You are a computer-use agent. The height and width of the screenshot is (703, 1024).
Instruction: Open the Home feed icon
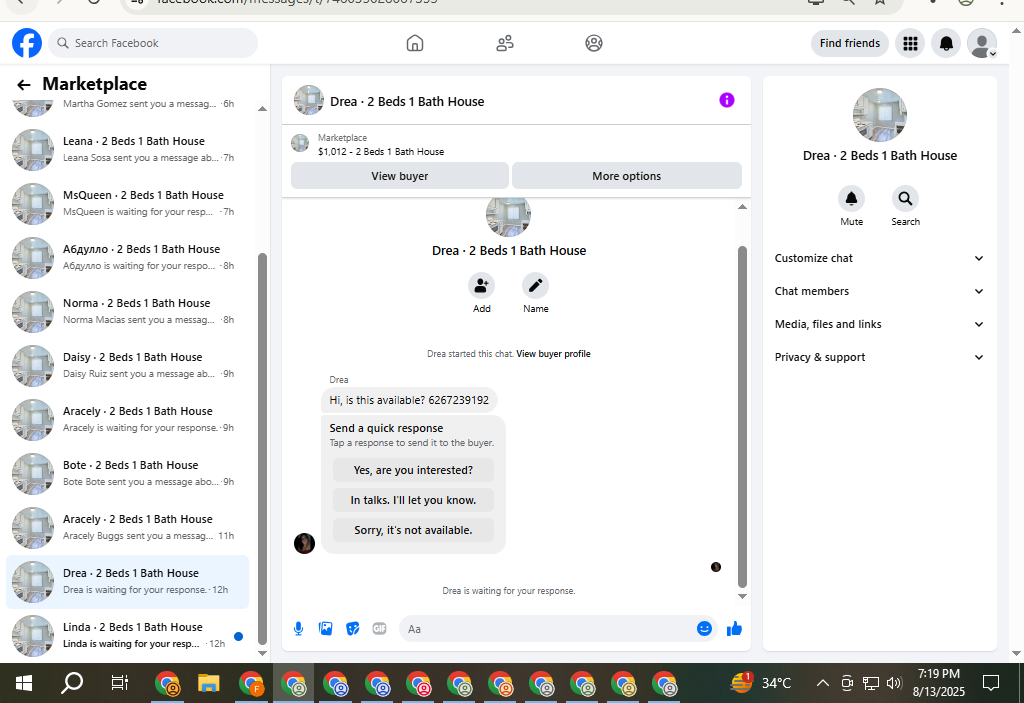click(415, 43)
